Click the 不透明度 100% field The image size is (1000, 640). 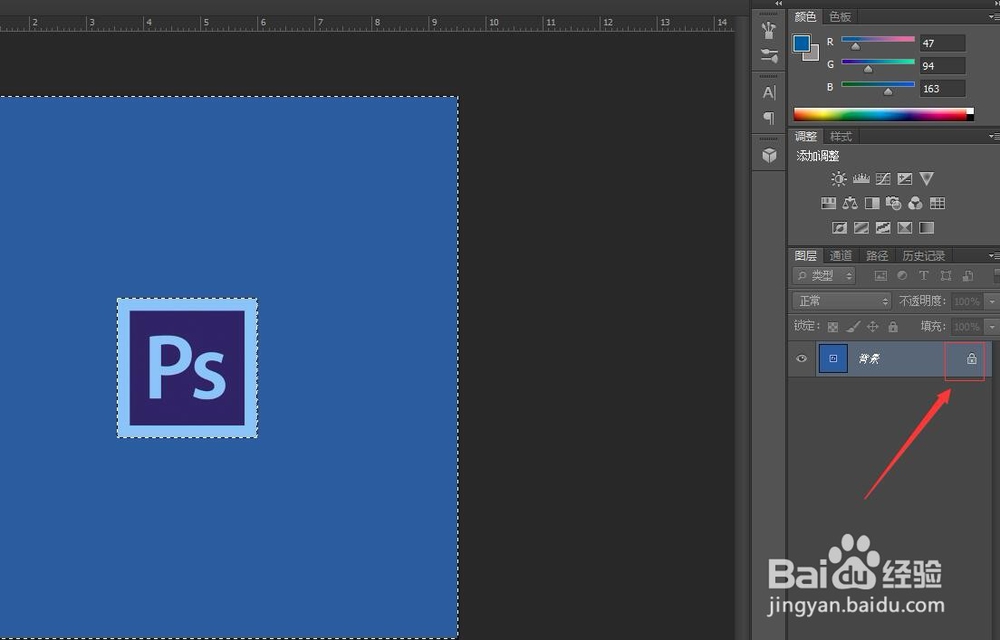point(967,301)
